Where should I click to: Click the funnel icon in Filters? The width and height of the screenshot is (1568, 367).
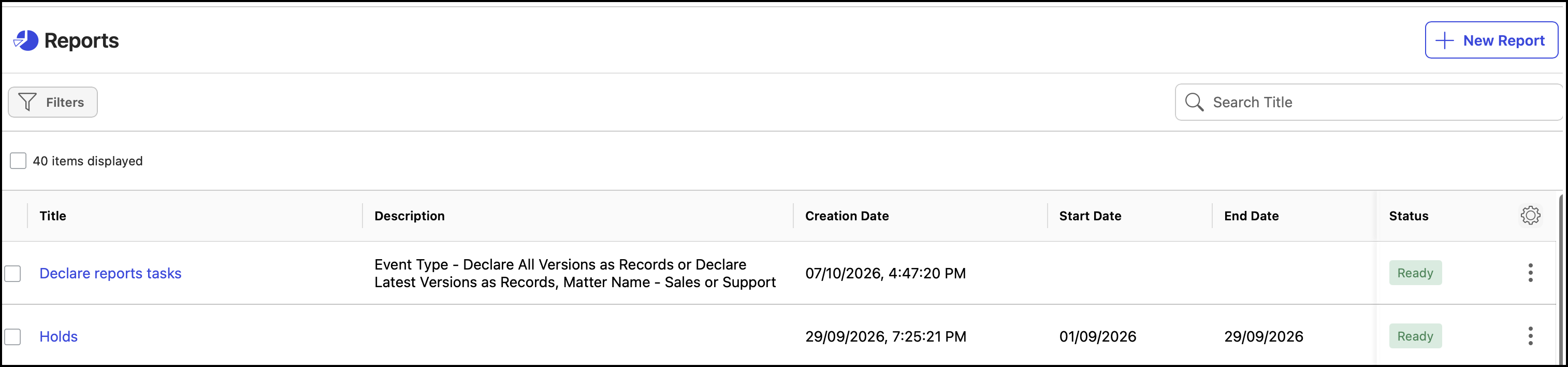(x=27, y=103)
